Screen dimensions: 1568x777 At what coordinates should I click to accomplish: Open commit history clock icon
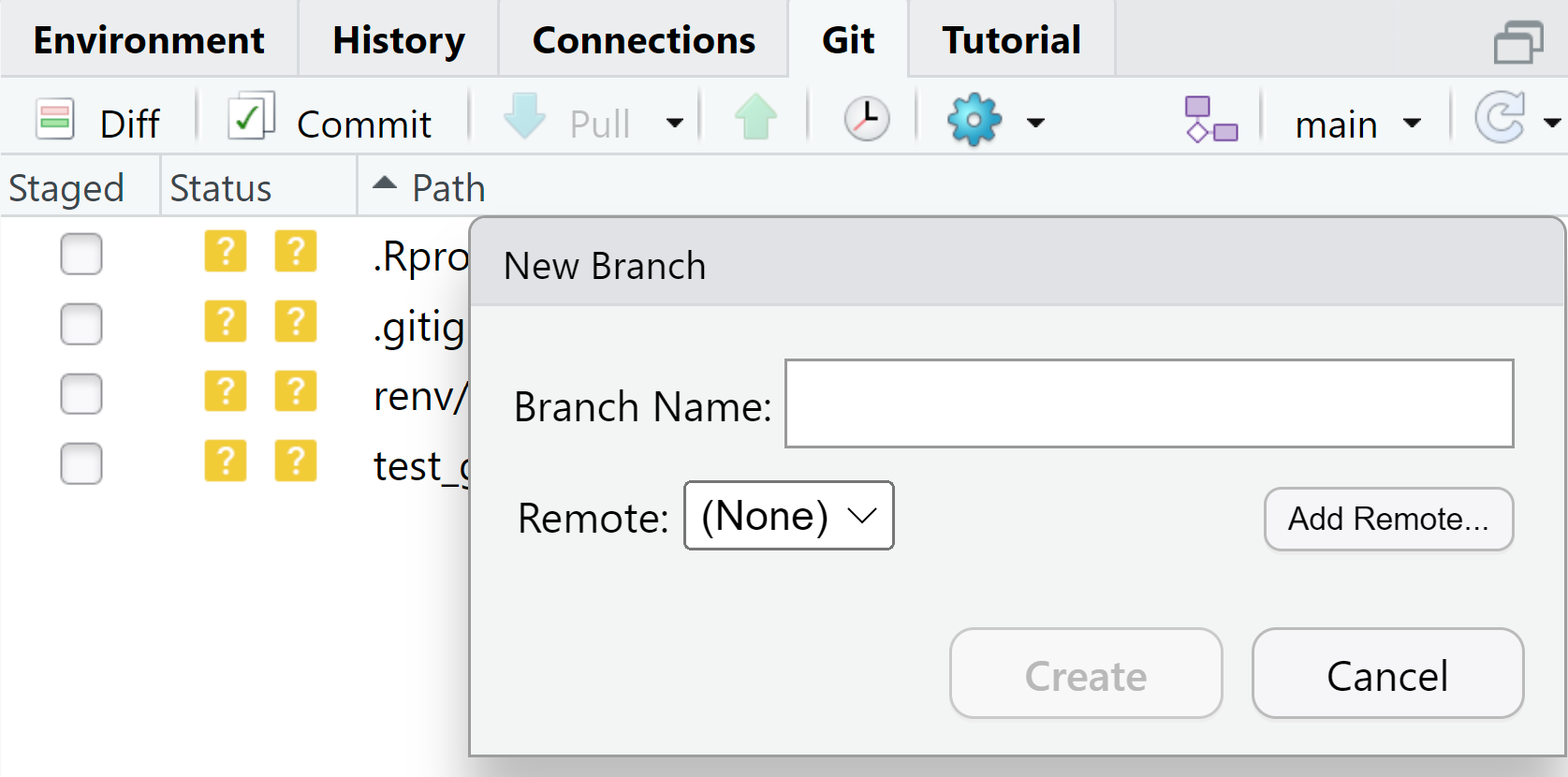point(866,119)
